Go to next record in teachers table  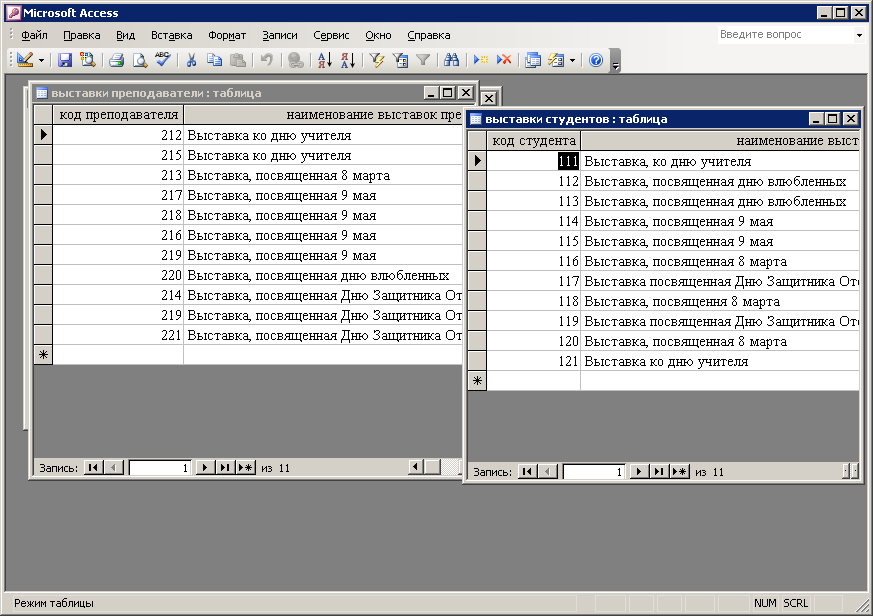(x=205, y=468)
